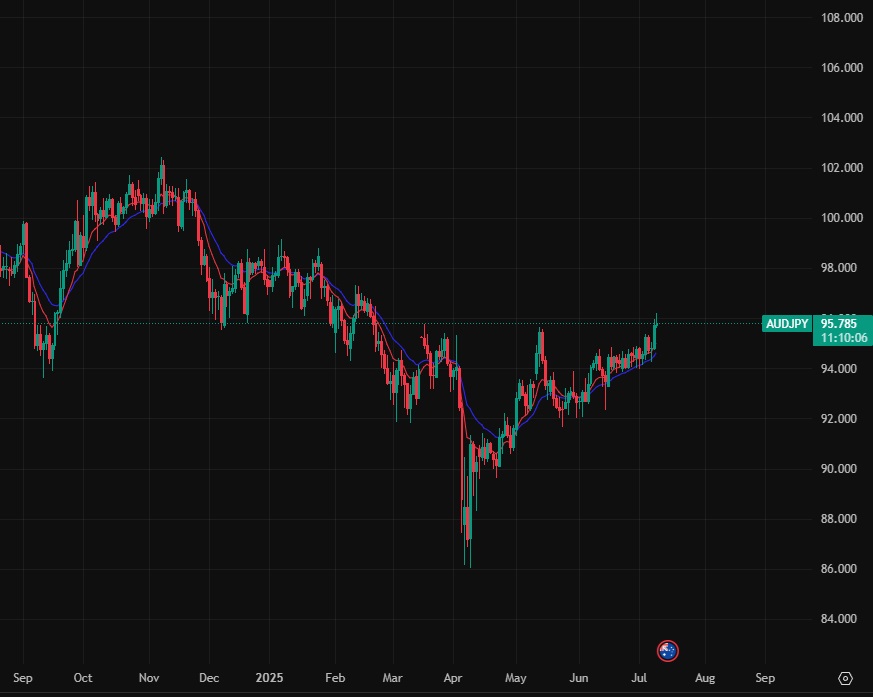Click the candle countdown timer 11:10:06

pos(844,337)
